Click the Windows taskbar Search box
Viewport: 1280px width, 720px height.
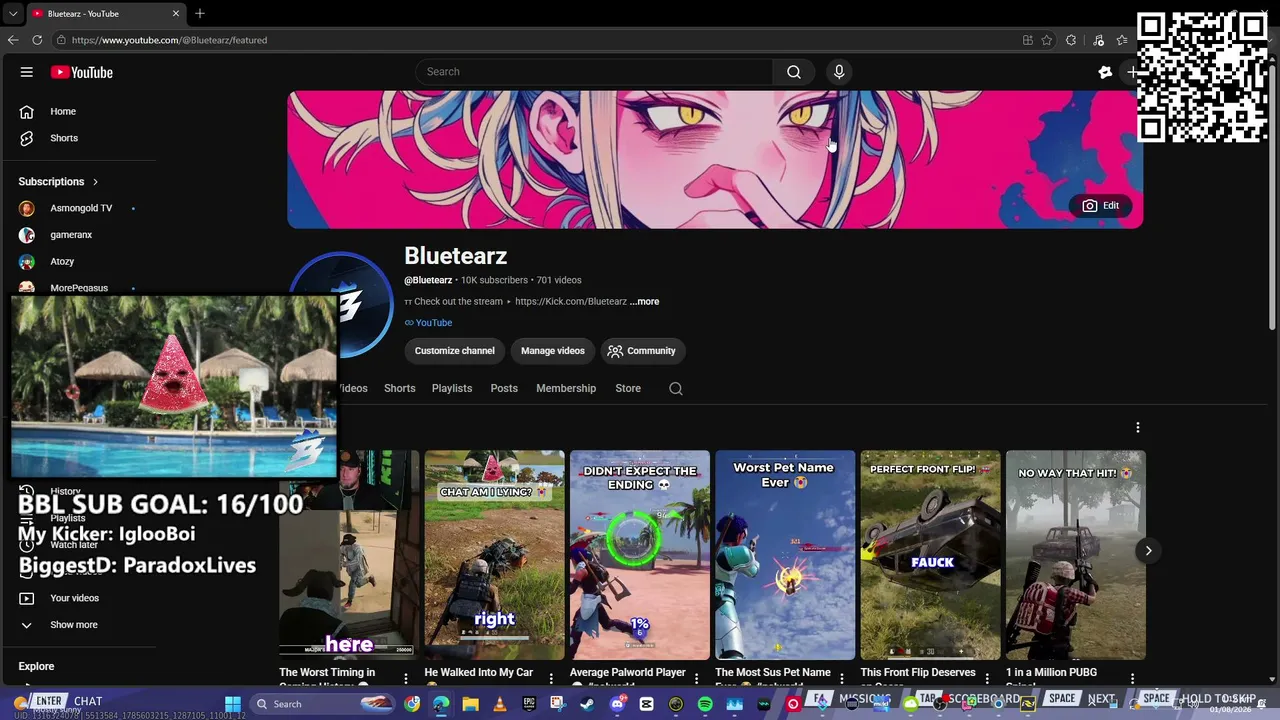click(320, 704)
